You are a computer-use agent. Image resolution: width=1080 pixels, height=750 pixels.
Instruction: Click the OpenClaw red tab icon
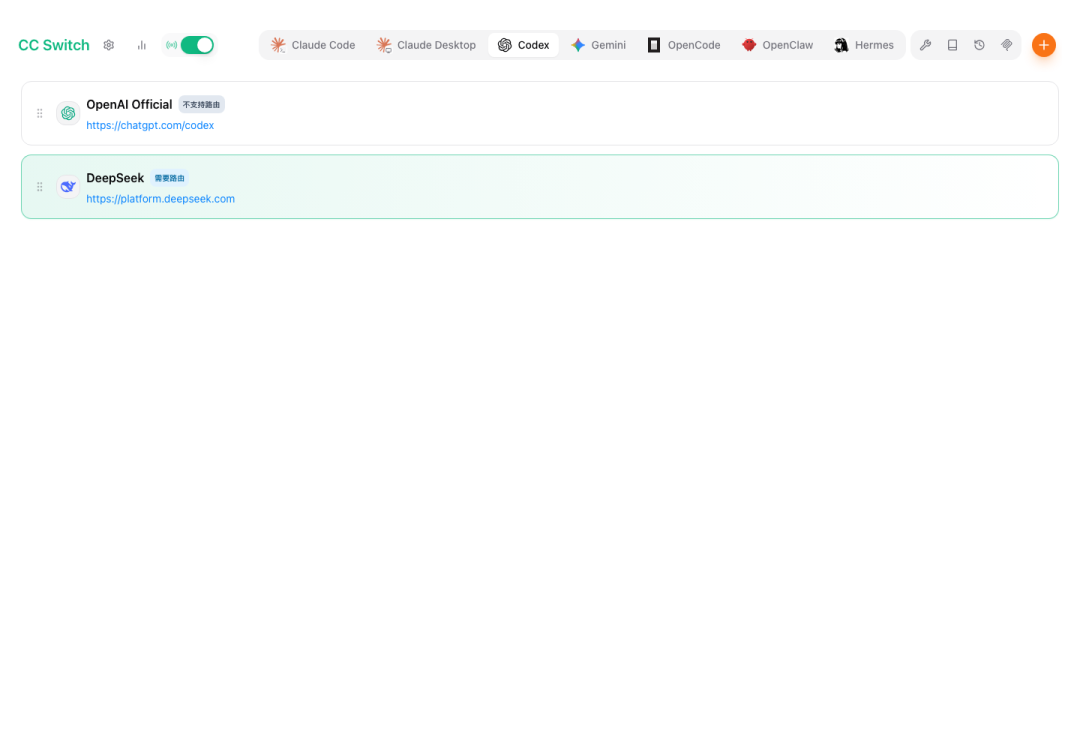pos(749,45)
